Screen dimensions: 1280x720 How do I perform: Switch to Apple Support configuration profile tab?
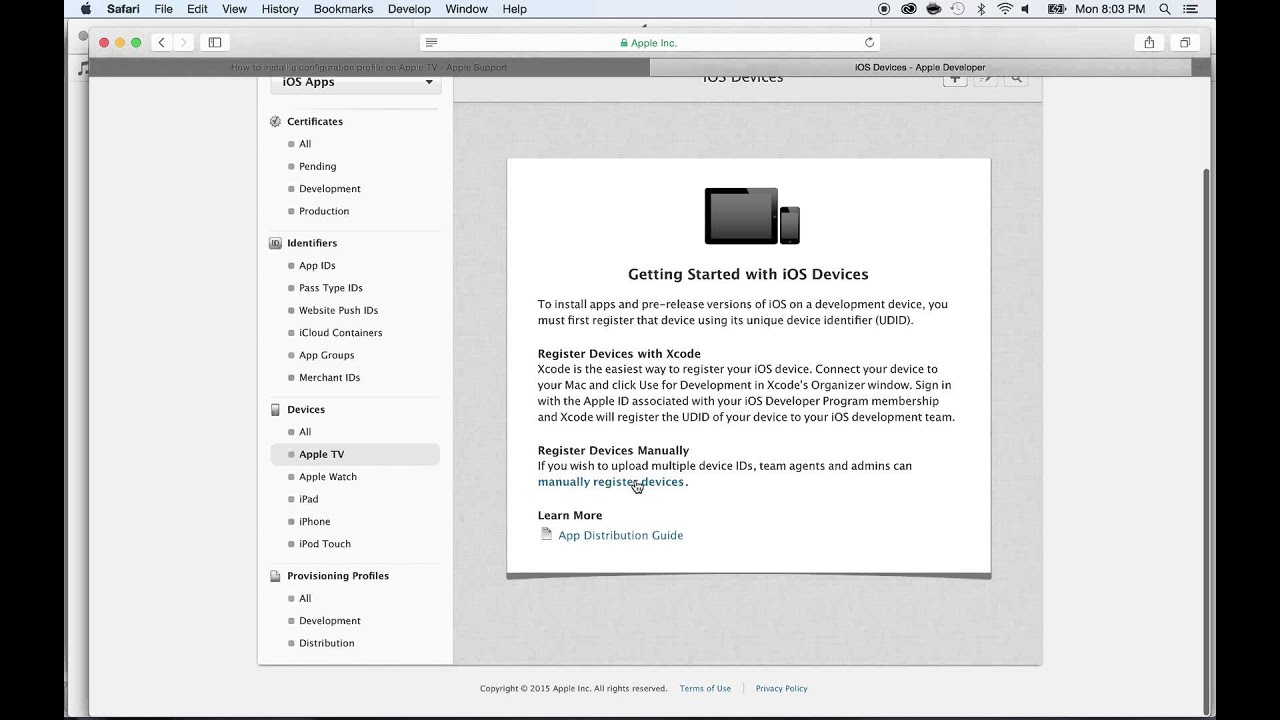[x=369, y=67]
